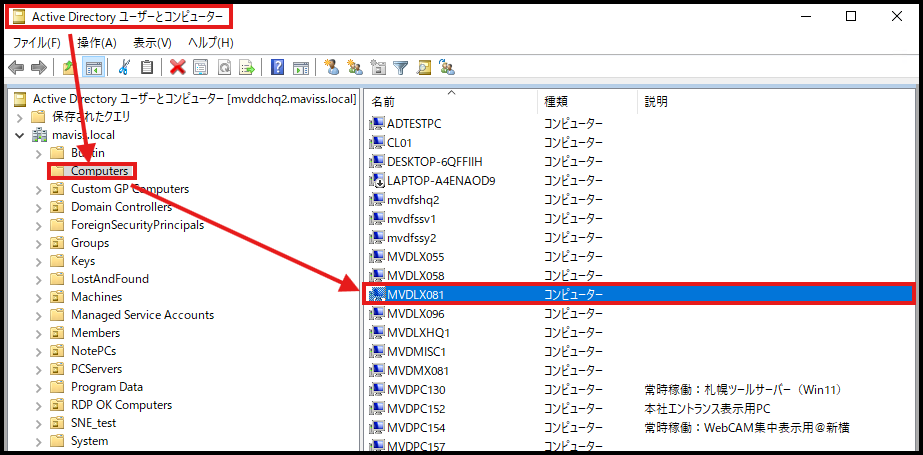Select the mvdfshq2 computer entry
This screenshot has width=923, height=455.
pos(413,200)
